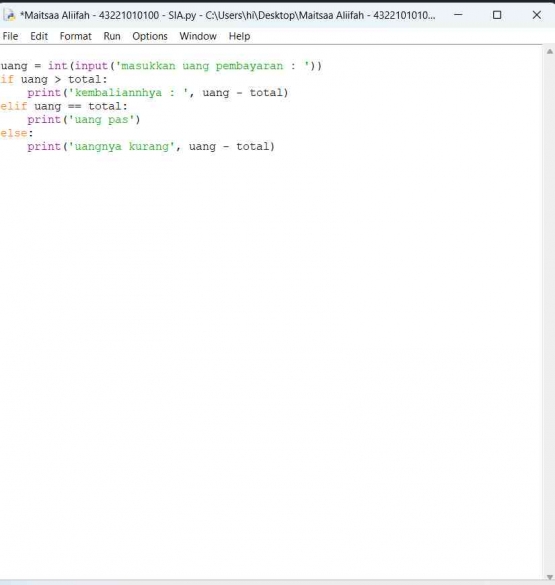Place cursor at end of 'uang pas' print line
Image resolution: width=555 pixels, height=585 pixels.
pyautogui.click(x=141, y=120)
